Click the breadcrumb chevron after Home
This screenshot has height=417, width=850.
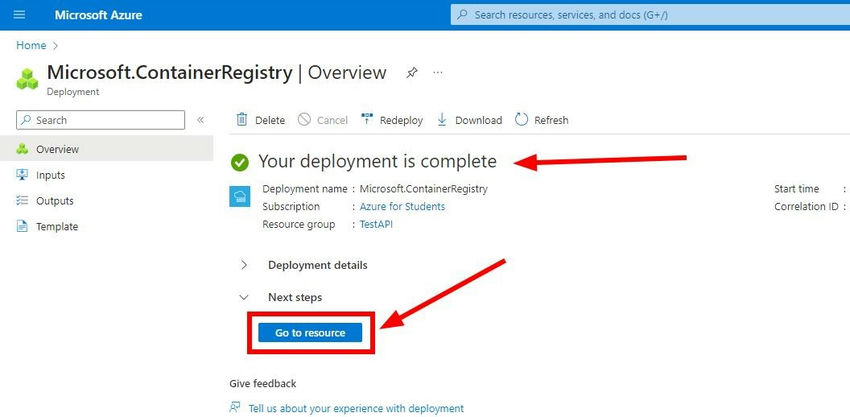[55, 46]
